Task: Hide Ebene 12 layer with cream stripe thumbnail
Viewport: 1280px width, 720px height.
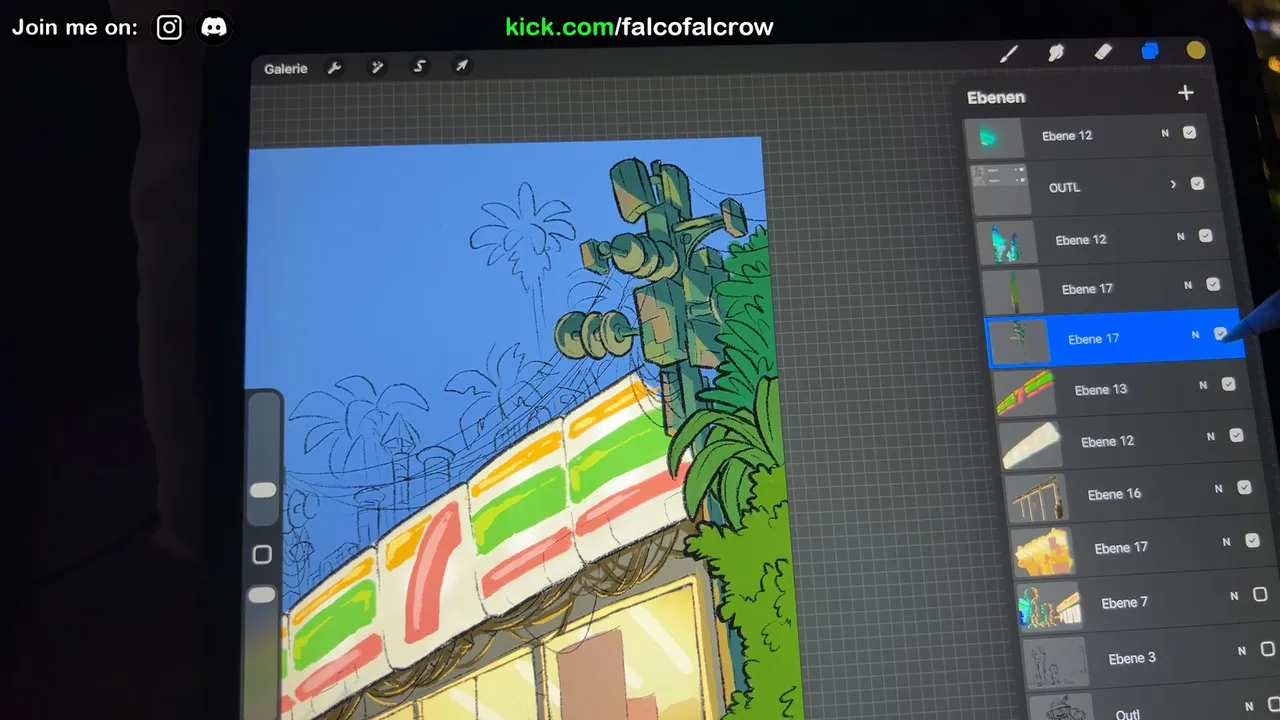Action: [1236, 435]
